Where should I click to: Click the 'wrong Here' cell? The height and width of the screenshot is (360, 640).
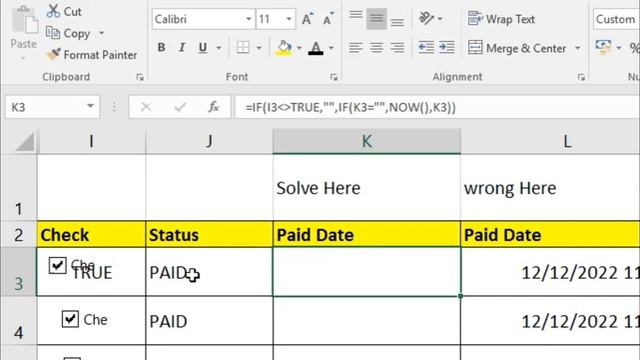click(x=550, y=188)
